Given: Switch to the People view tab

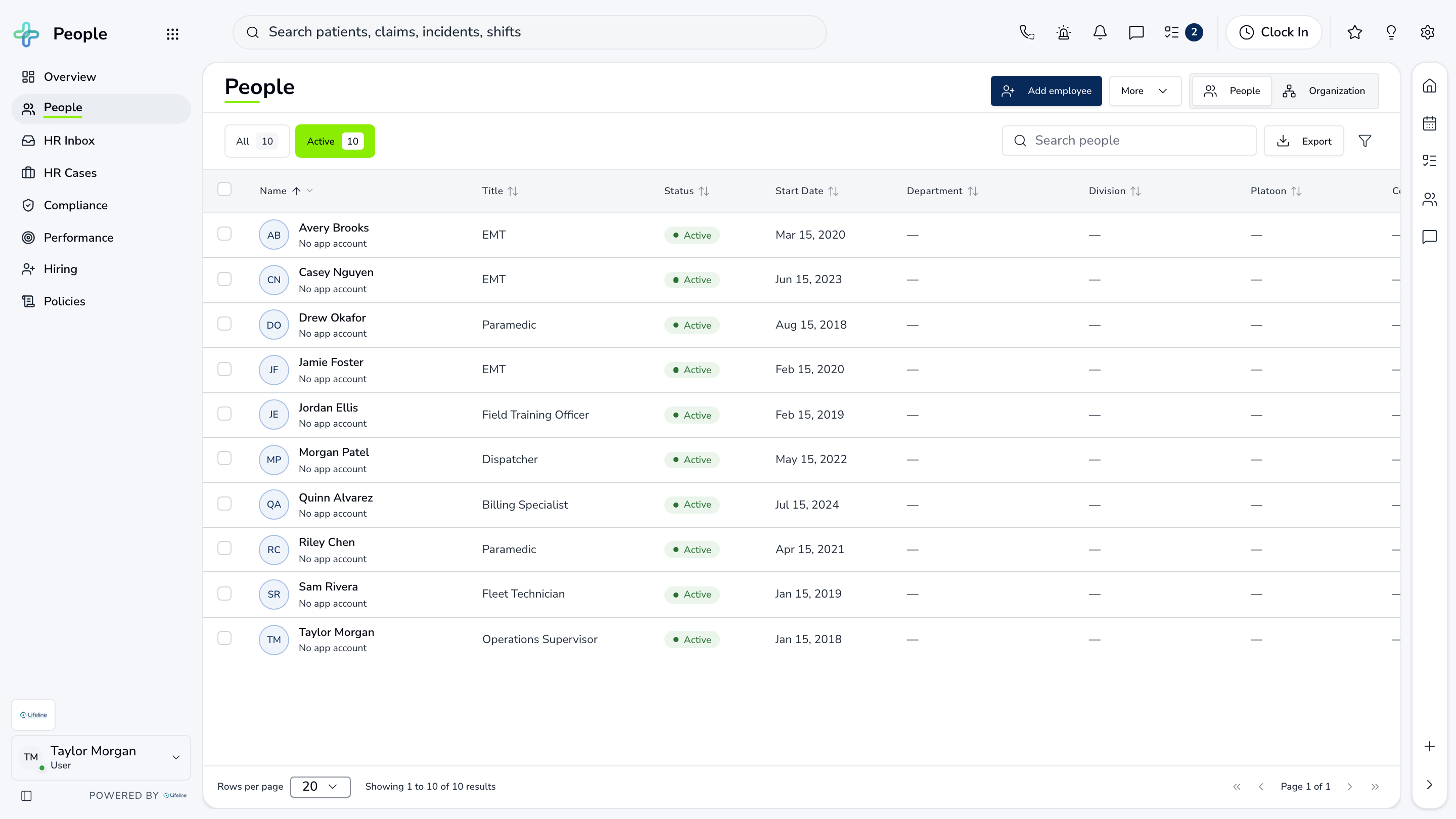Looking at the screenshot, I should (1232, 91).
